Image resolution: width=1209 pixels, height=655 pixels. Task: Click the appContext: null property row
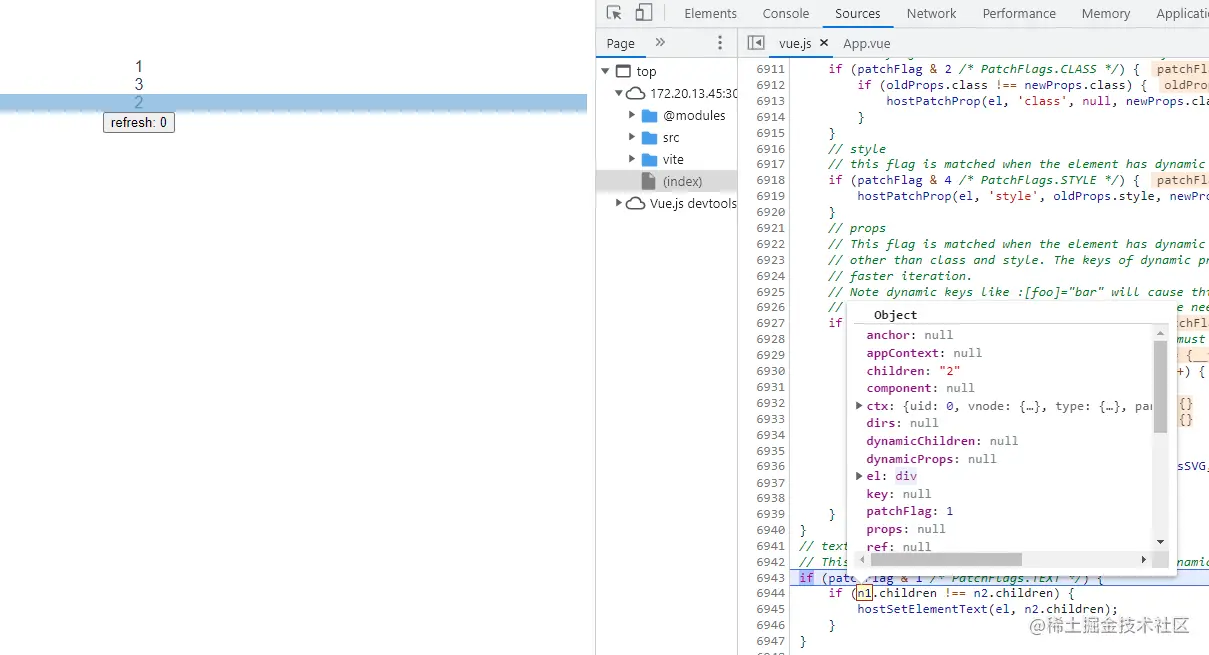(x=924, y=353)
